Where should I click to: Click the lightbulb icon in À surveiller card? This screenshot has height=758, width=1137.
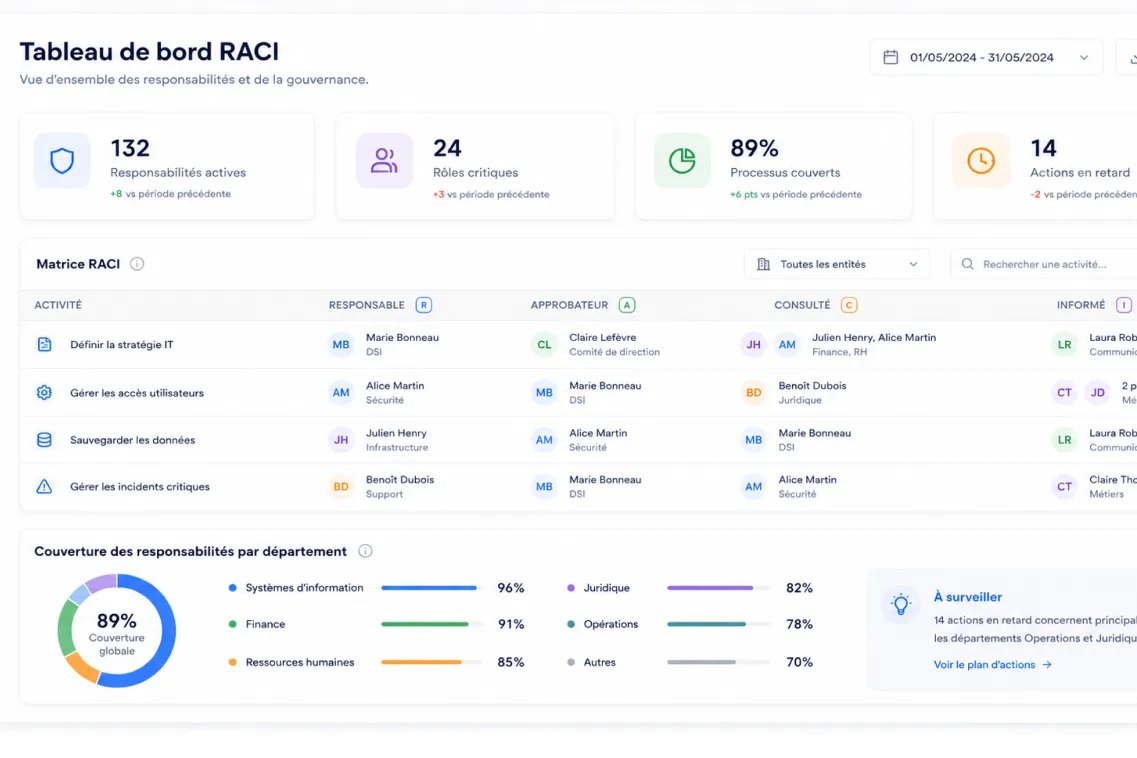901,604
